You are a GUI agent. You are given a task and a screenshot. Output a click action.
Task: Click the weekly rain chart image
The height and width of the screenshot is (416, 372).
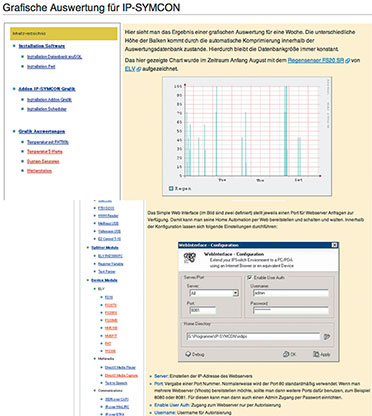(247, 136)
